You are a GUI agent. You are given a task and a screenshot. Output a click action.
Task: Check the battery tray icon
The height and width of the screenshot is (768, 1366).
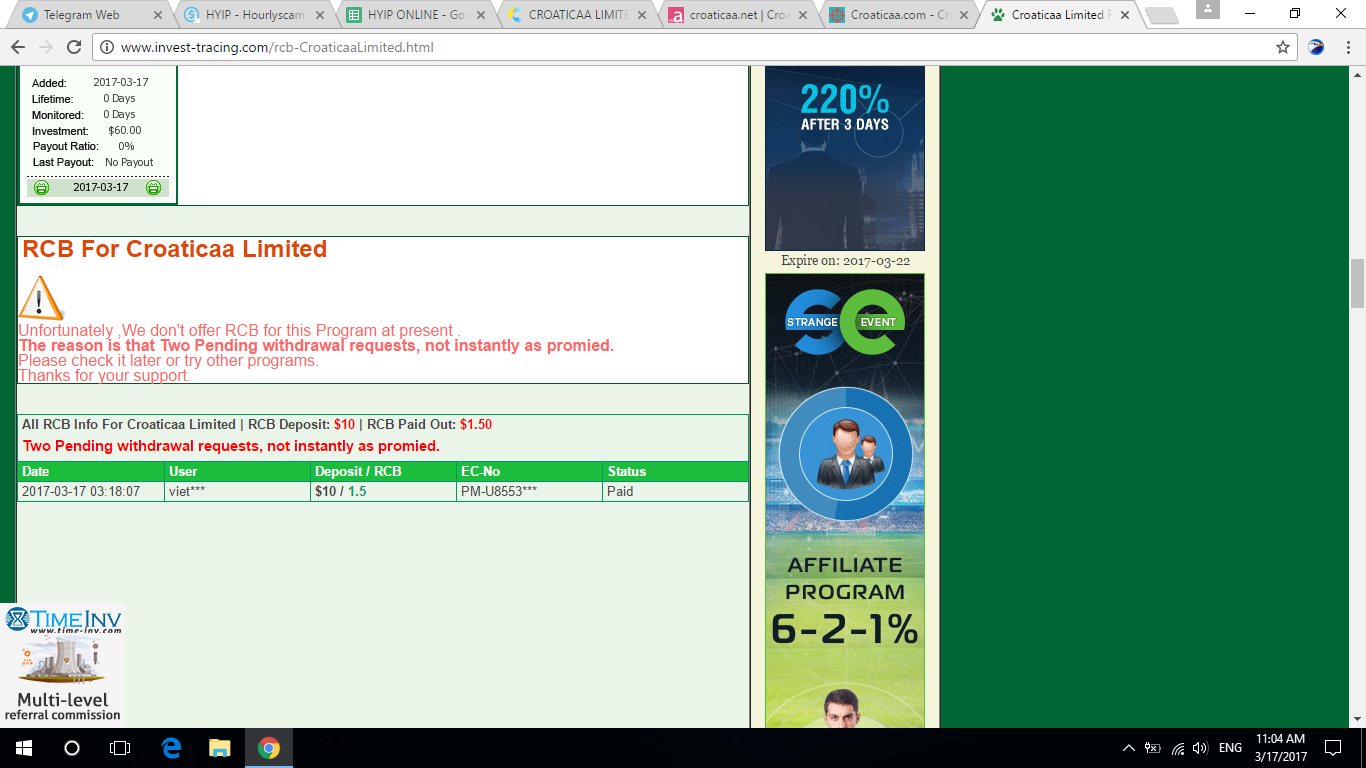(1153, 748)
